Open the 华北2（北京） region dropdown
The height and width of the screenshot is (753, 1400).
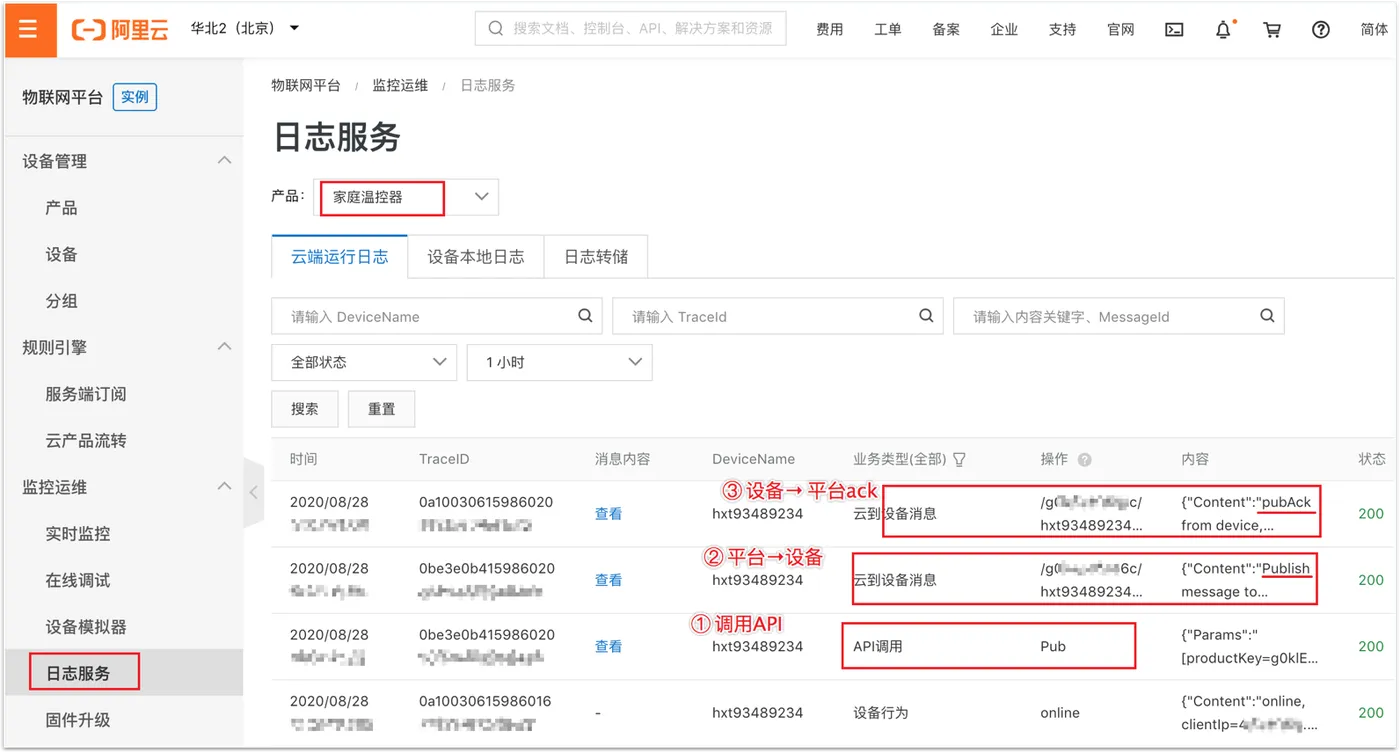[x=245, y=28]
